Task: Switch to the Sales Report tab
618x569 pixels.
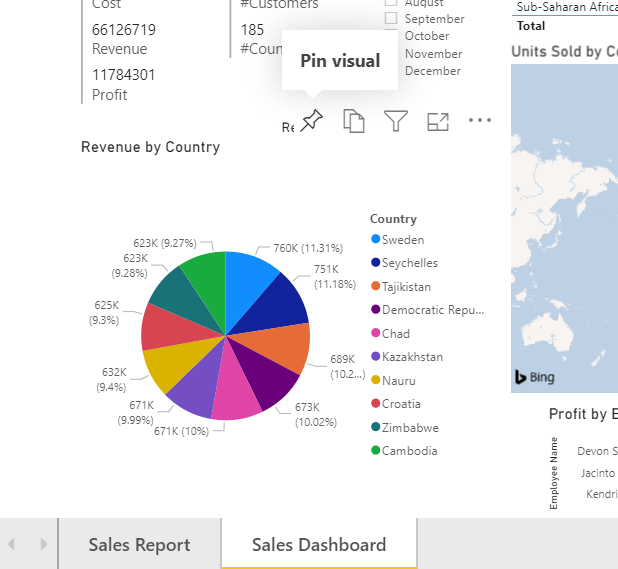Action: pos(139,545)
